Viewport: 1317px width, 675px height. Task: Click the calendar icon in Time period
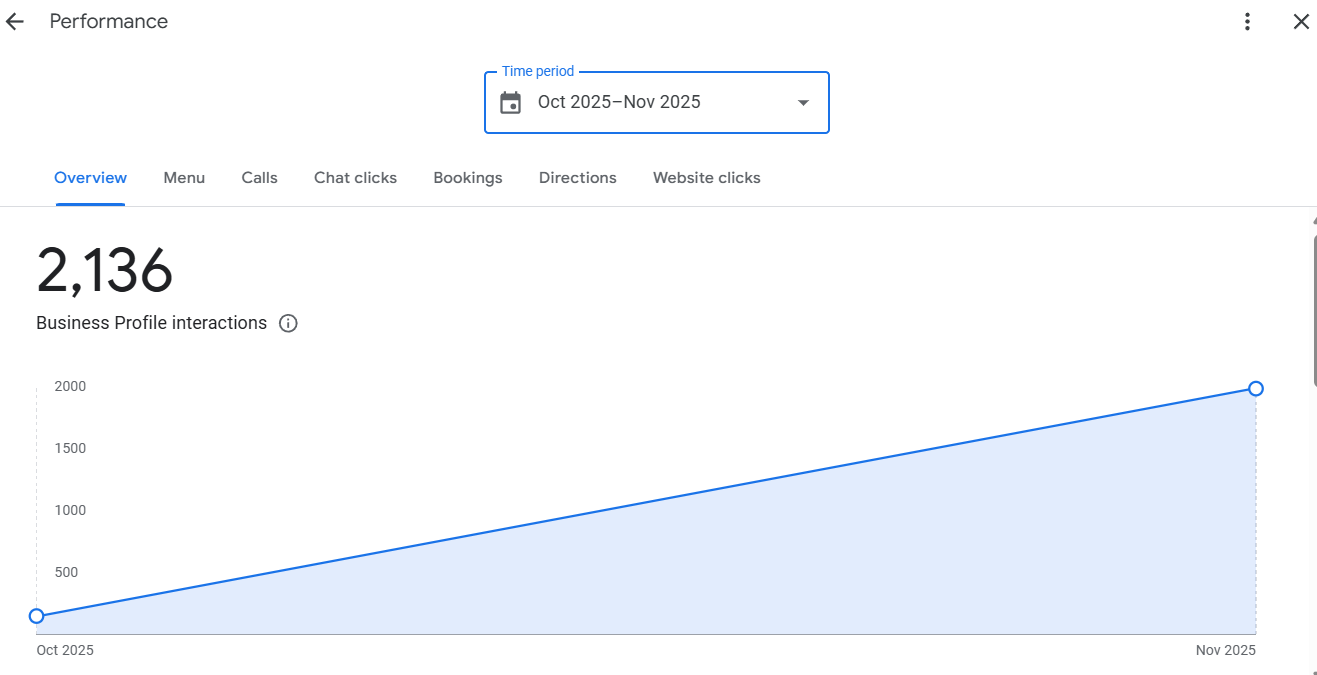511,102
